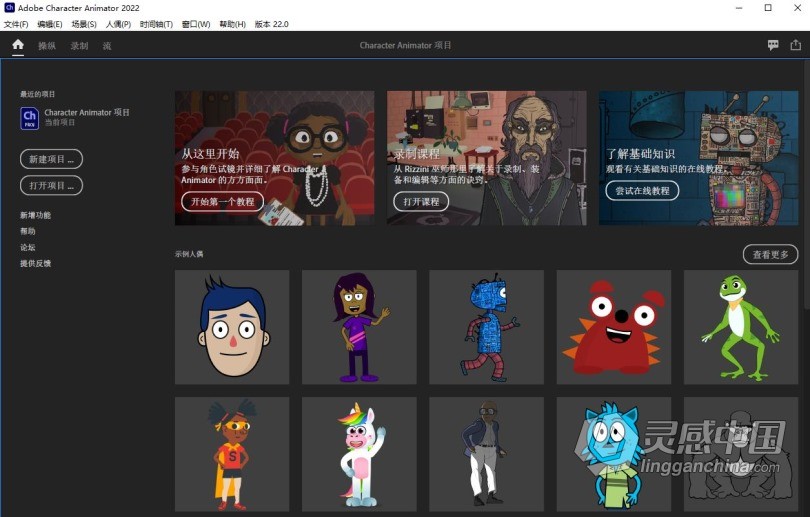
Task: Go to the Home workspace icon
Action: [x=18, y=45]
